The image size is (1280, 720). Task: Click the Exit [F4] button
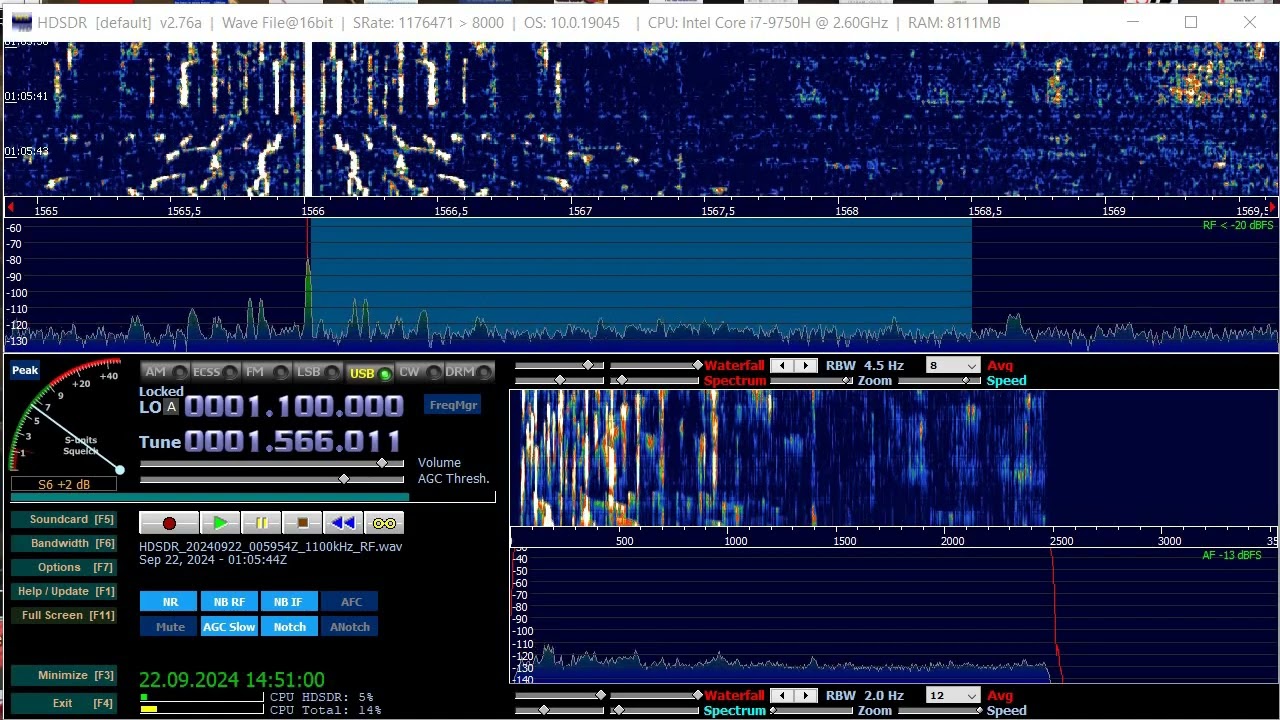(63, 703)
